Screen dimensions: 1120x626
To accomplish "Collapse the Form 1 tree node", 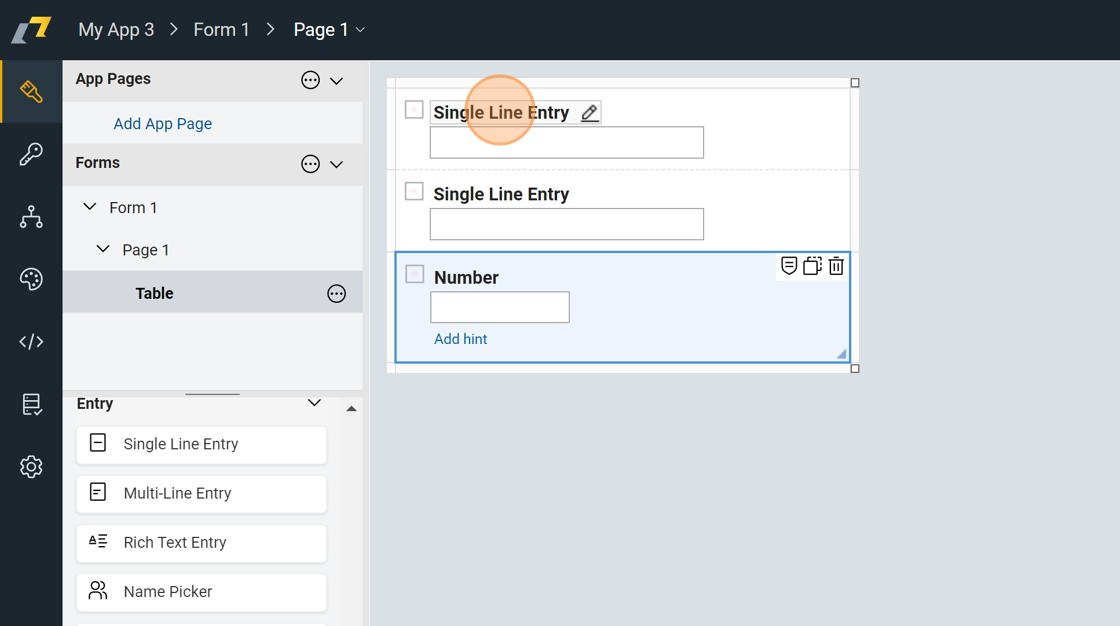I will (90, 207).
